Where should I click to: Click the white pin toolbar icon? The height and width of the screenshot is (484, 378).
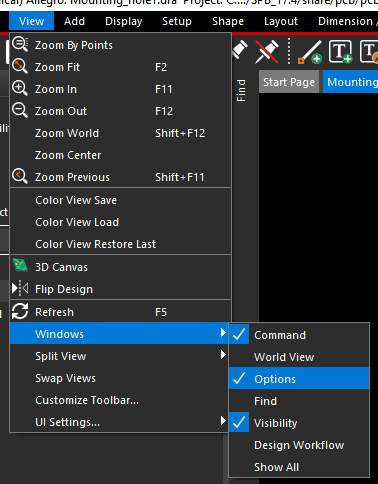(x=240, y=50)
